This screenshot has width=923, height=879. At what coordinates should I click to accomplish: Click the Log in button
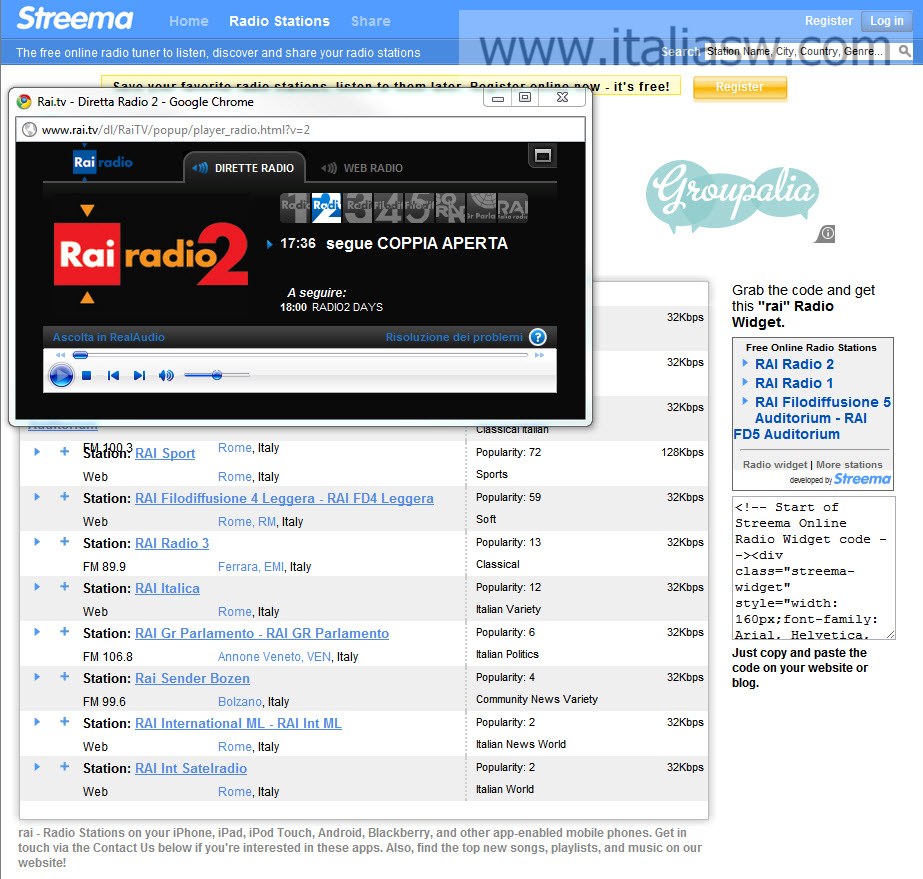pos(887,21)
